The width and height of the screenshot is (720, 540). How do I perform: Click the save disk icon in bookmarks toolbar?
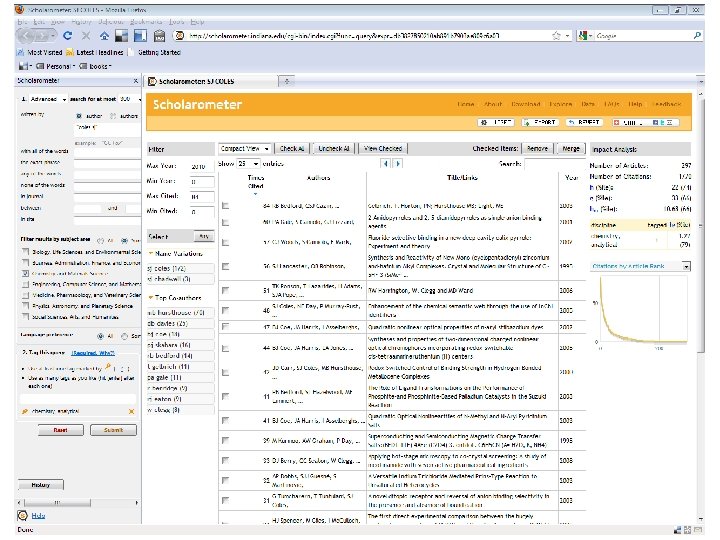pyautogui.click(x=23, y=66)
